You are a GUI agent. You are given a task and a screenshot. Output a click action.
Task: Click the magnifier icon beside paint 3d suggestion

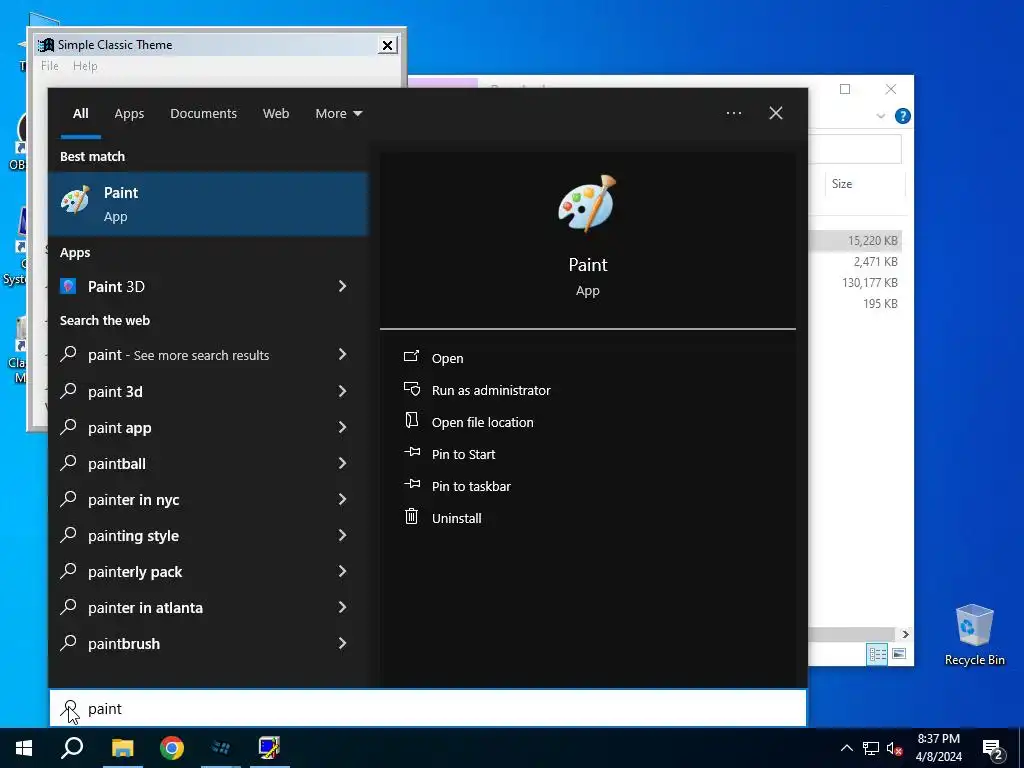(x=69, y=391)
